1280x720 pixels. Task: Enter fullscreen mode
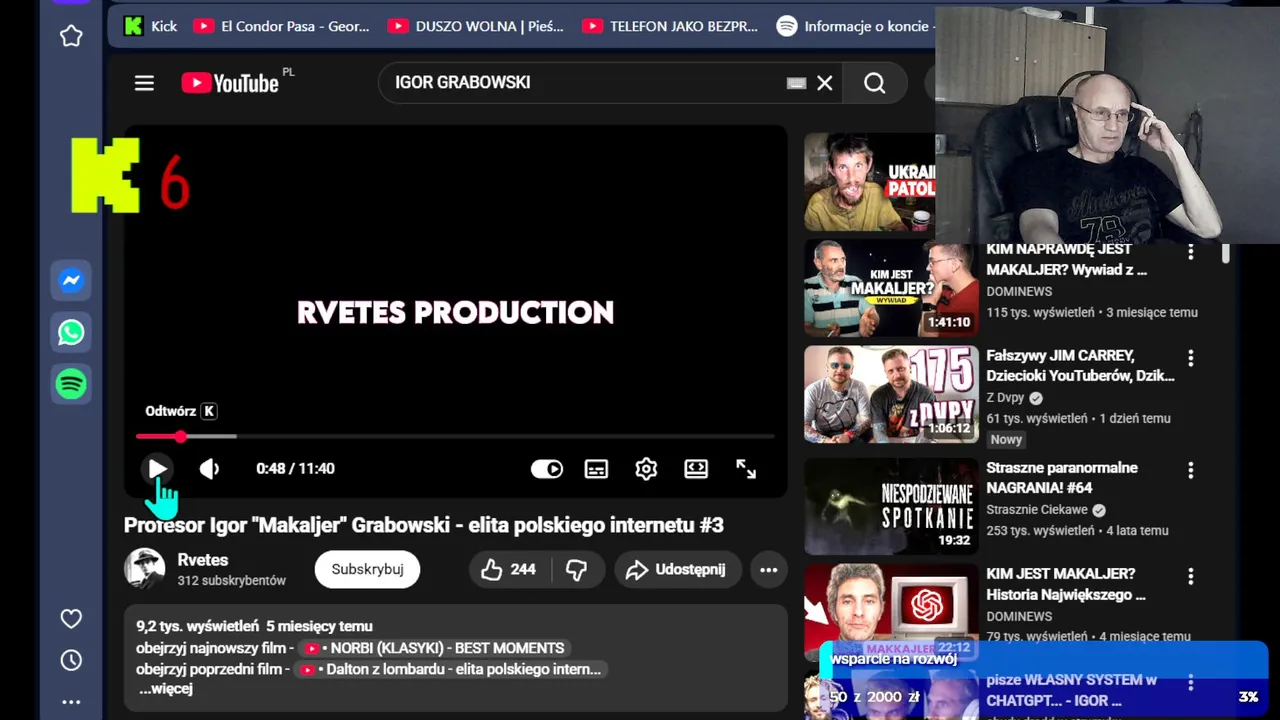(746, 469)
